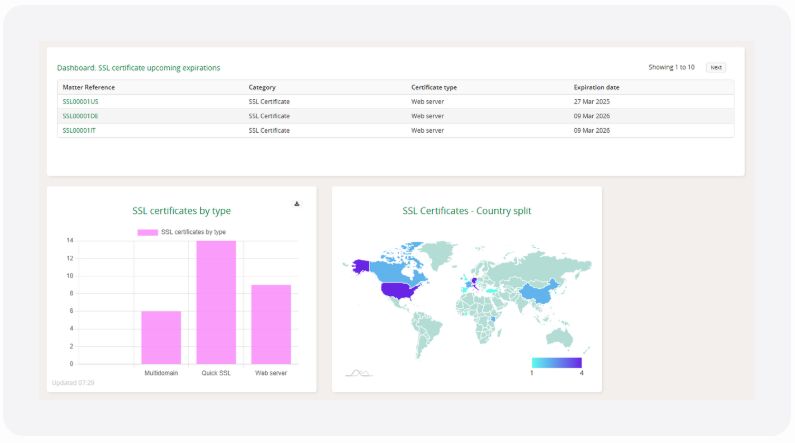Go to the Next page of results
This screenshot has height=443, width=795.
pyautogui.click(x=715, y=67)
